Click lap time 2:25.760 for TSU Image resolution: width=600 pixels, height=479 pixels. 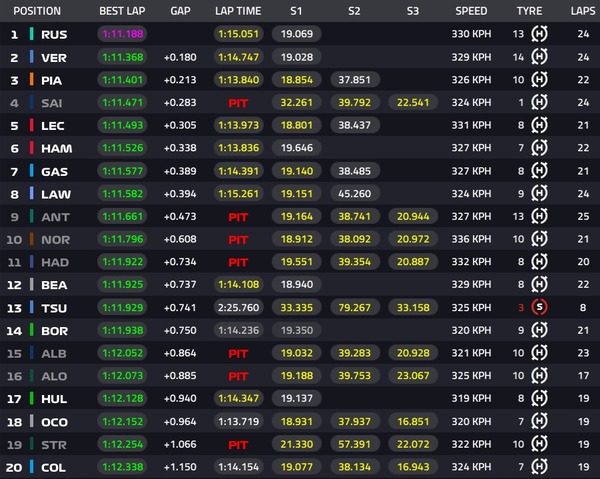click(x=238, y=307)
